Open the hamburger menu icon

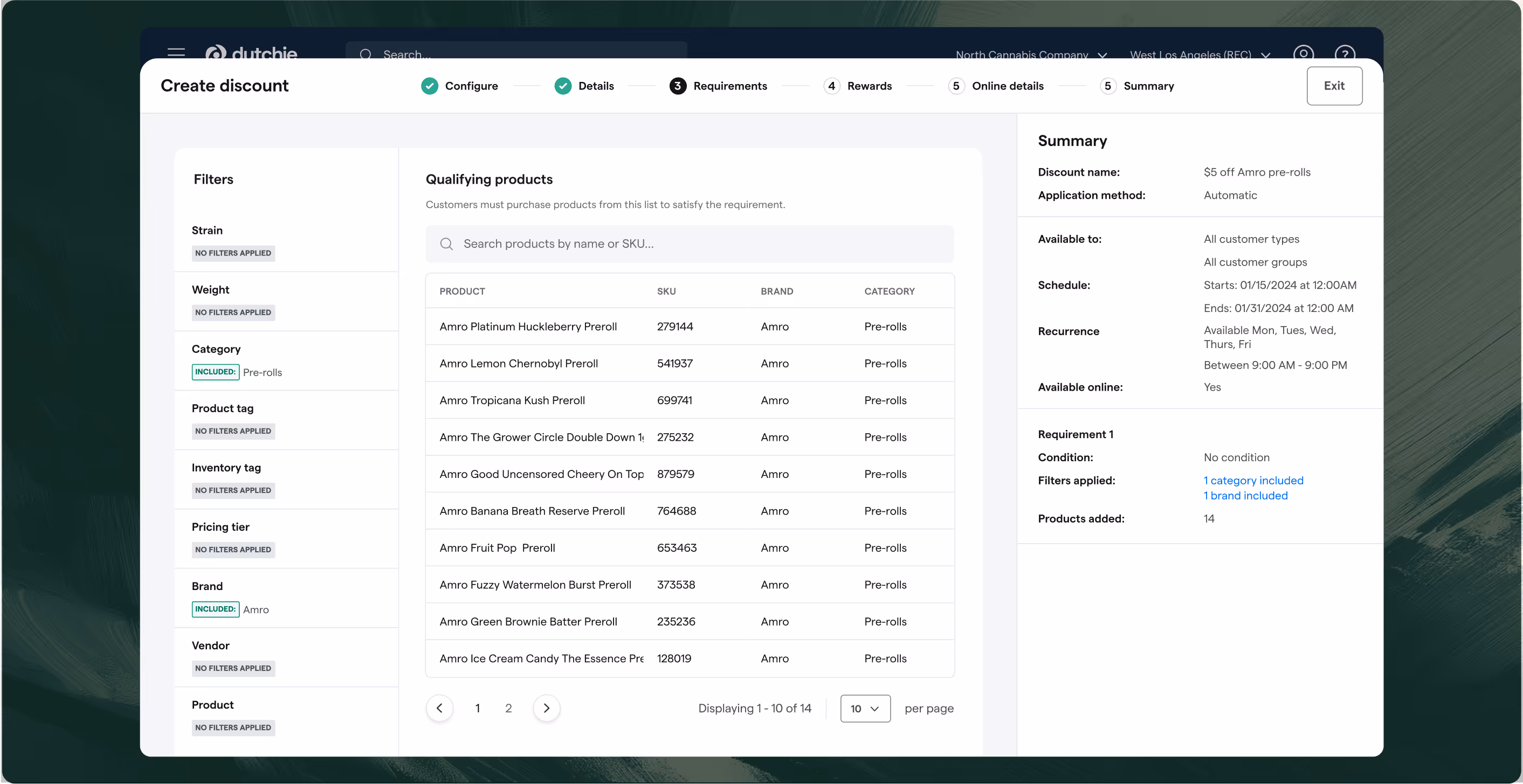coord(176,53)
